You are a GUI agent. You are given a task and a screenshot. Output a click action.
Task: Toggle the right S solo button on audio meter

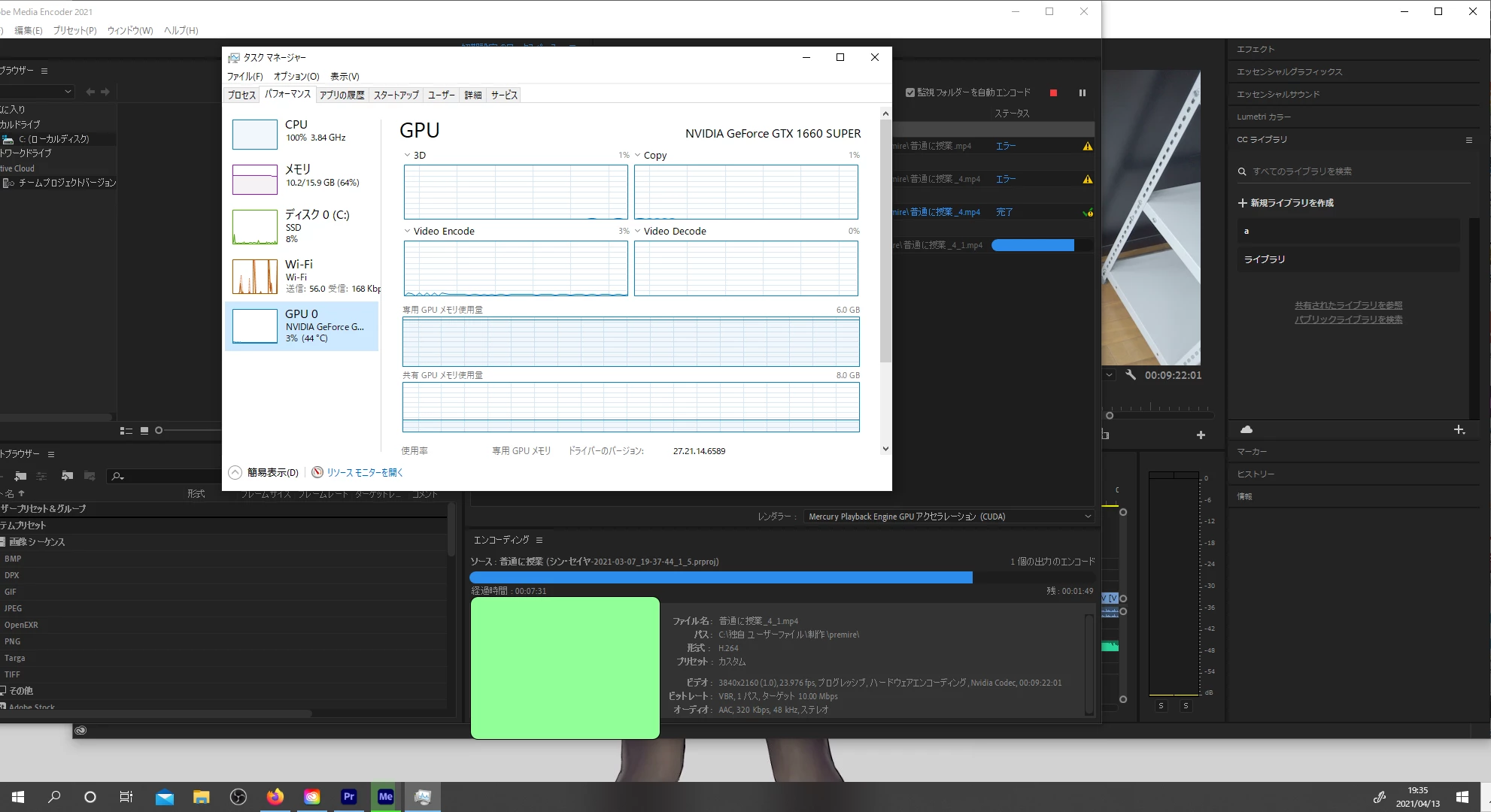click(x=1186, y=706)
